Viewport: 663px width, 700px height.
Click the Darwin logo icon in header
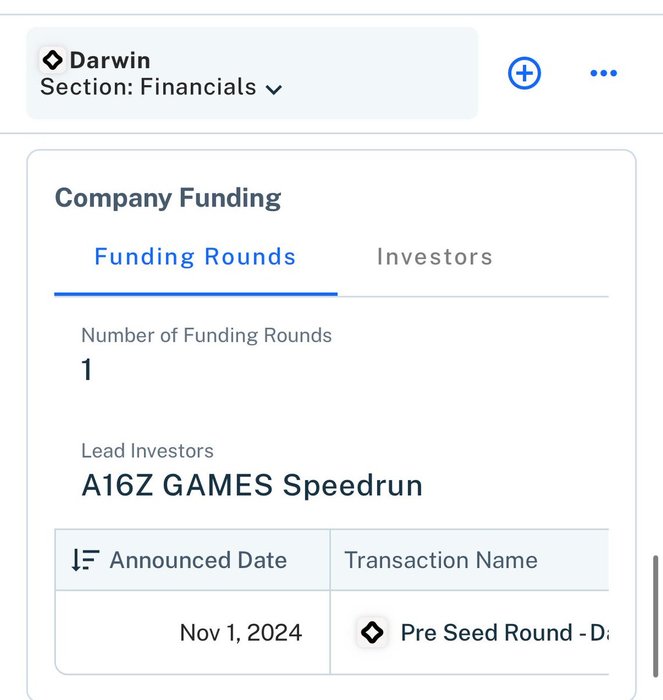click(x=53, y=60)
